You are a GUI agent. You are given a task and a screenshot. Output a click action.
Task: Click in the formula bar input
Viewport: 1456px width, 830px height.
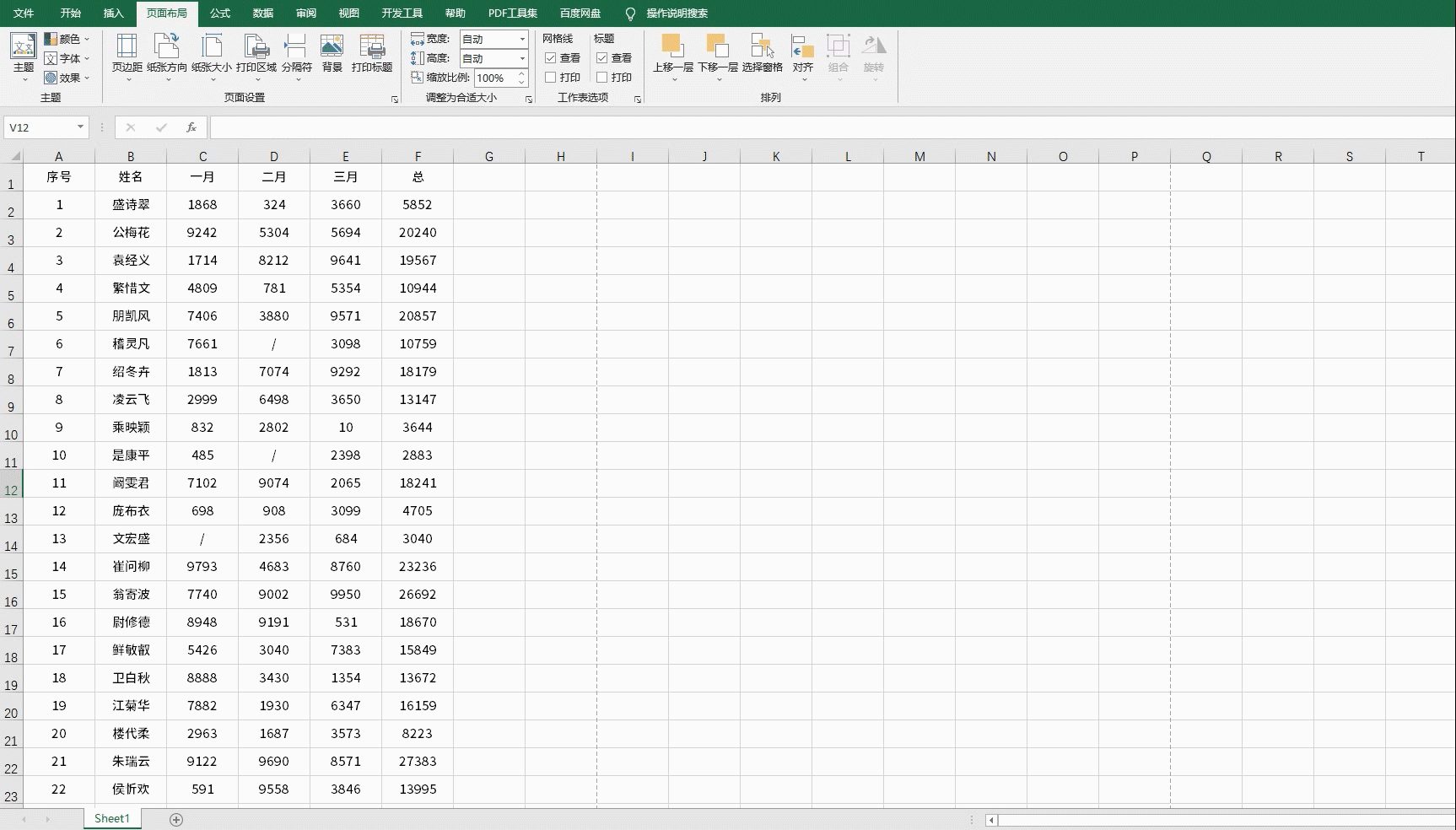coord(832,127)
